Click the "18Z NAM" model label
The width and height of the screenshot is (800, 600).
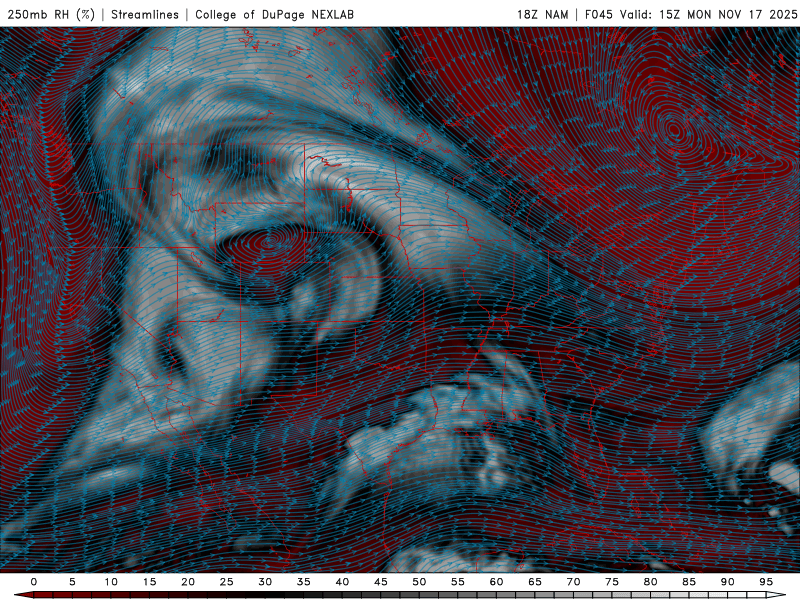coord(542,14)
